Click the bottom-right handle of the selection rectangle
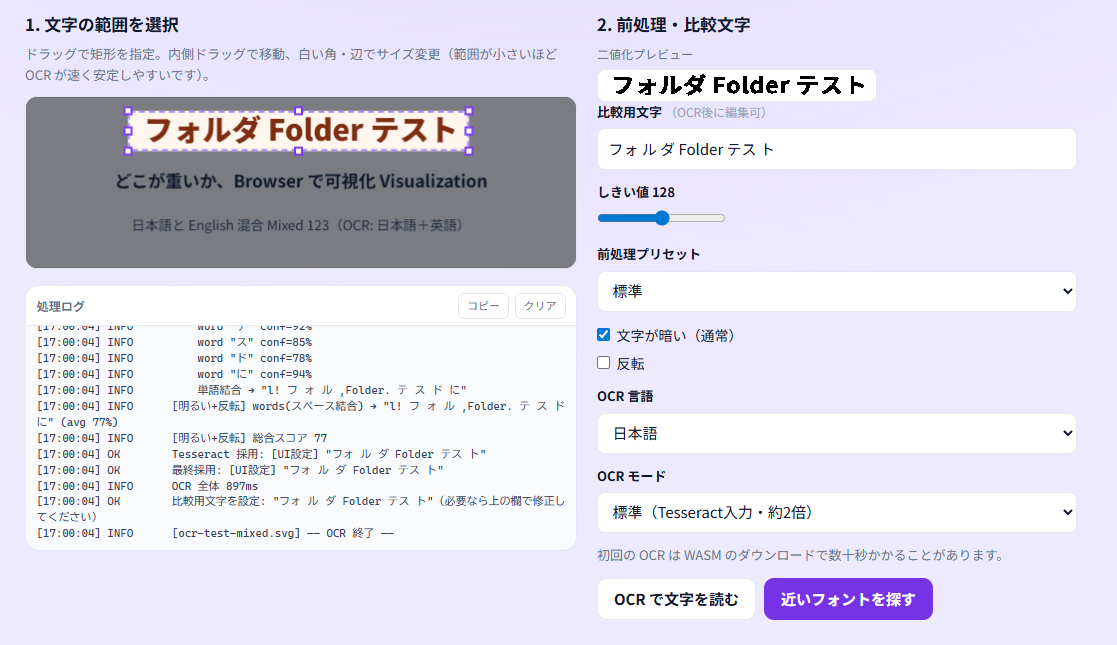The height and width of the screenshot is (645, 1117). 469,151
